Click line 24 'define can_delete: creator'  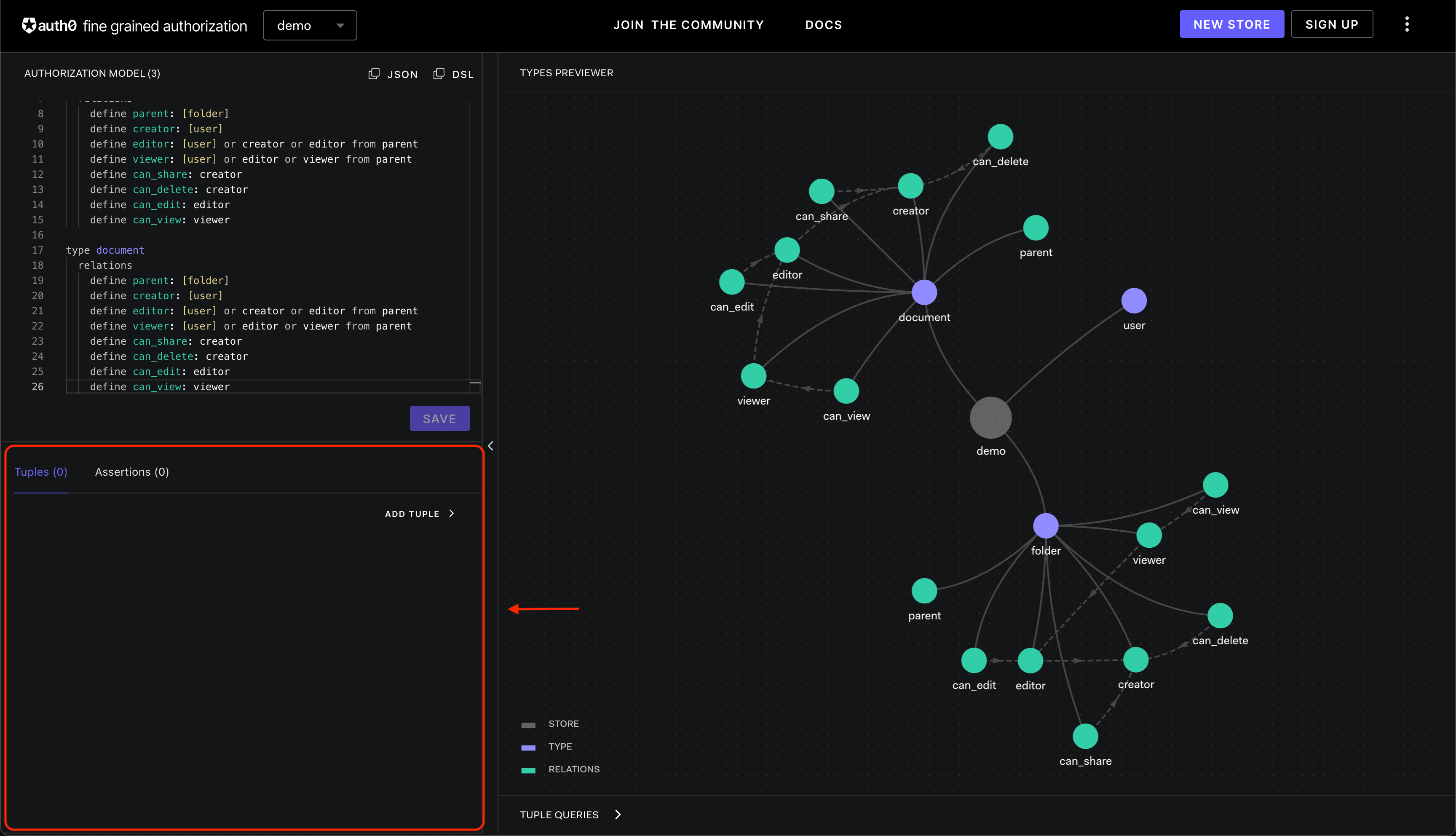(x=169, y=356)
